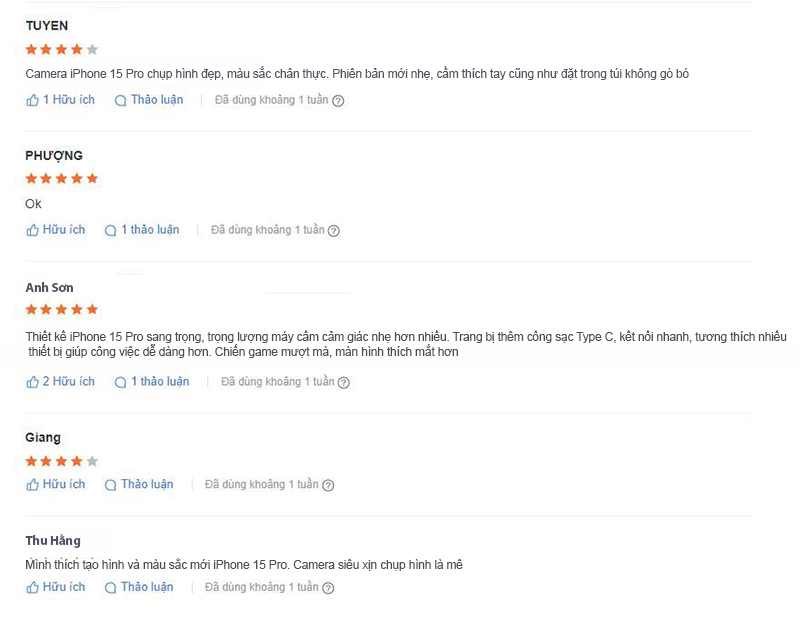Click the thumbs-up icon on Giang's review
The image size is (800, 630).
(x=31, y=484)
